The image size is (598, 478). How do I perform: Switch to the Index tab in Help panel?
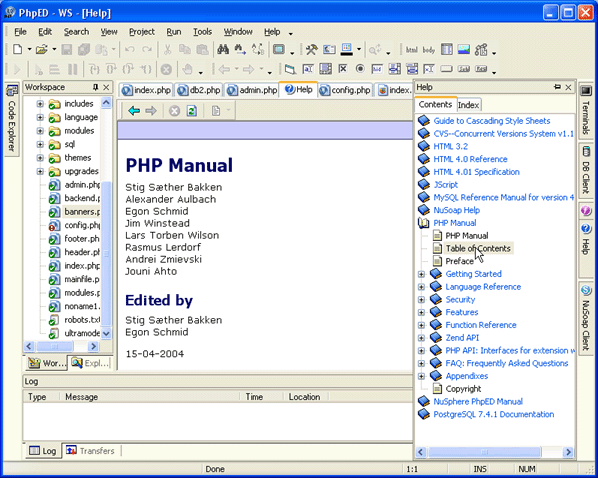pyautogui.click(x=468, y=105)
